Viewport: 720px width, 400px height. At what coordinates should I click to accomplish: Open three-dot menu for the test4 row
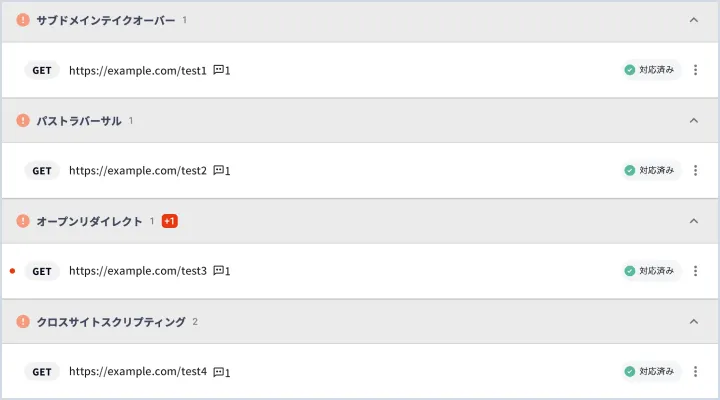pos(695,371)
